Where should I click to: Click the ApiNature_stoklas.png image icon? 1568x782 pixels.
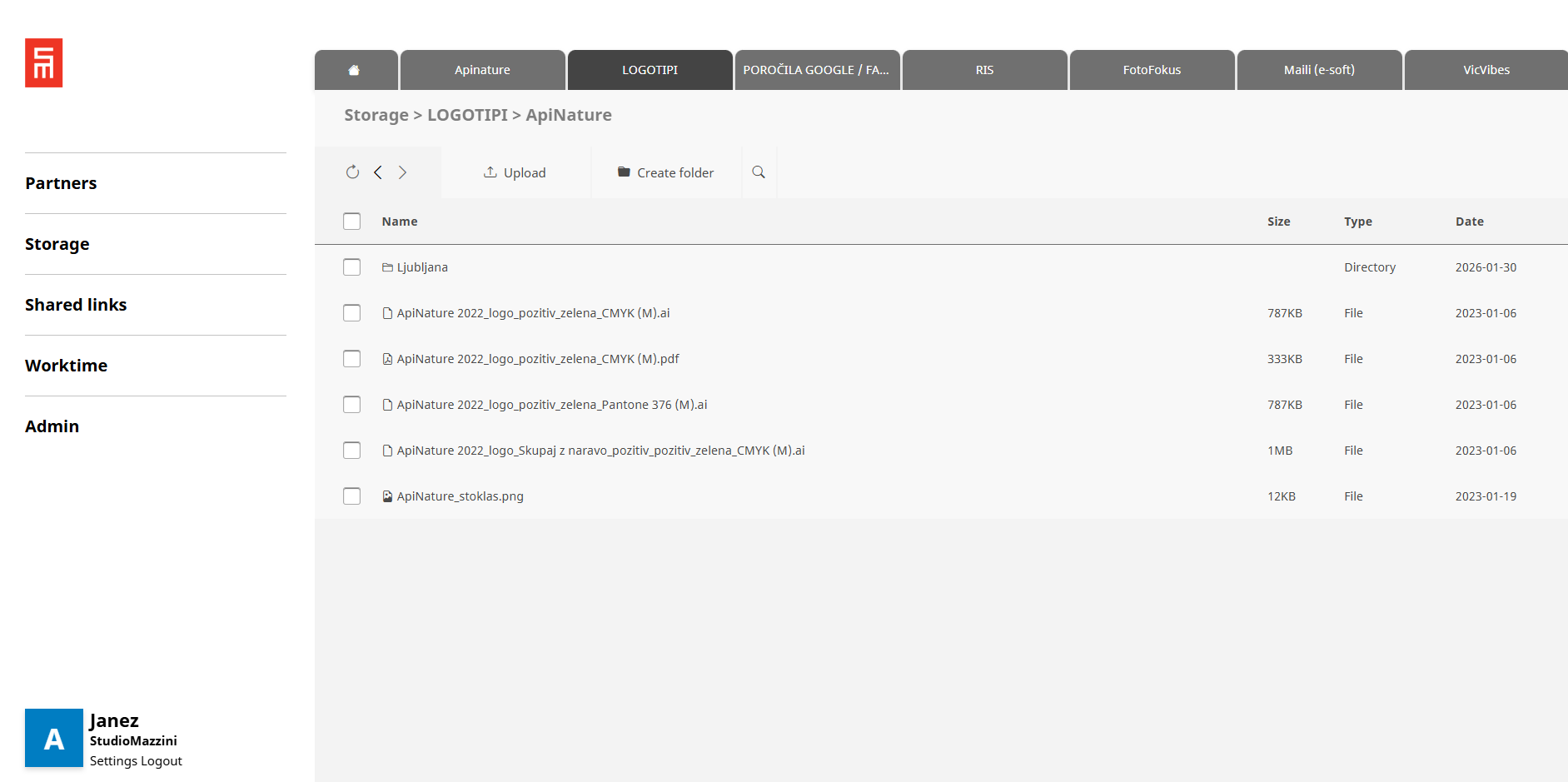387,496
